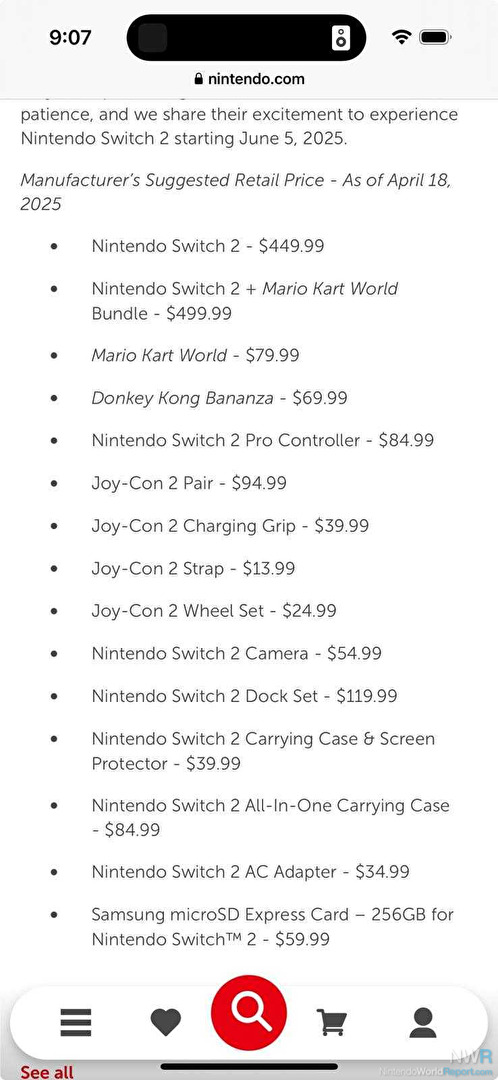This screenshot has width=498, height=1080.
Task: Open the hamburger menu icon
Action: 76,1022
